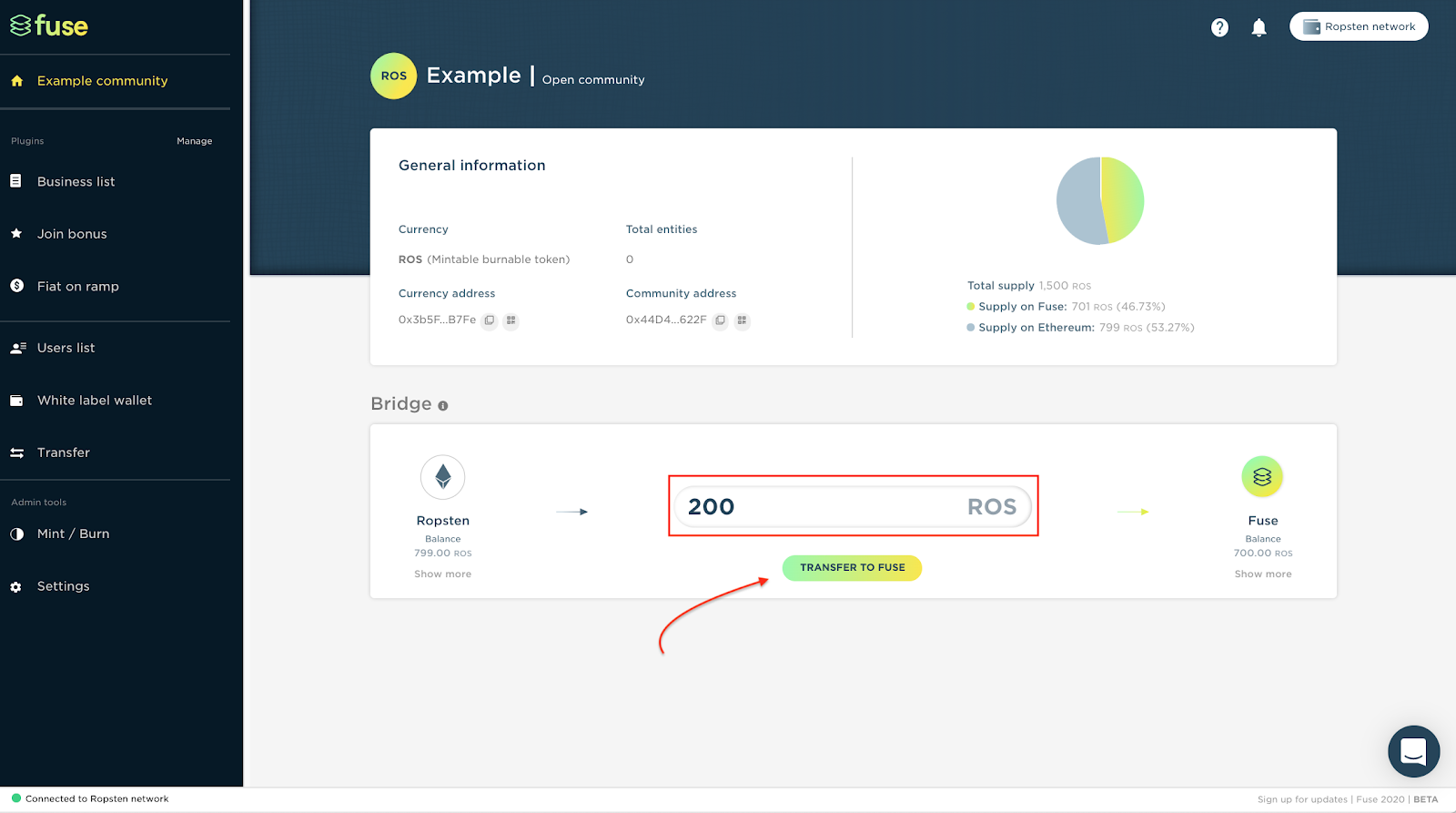
Task: Show QR code for the community address
Action: coord(742,320)
